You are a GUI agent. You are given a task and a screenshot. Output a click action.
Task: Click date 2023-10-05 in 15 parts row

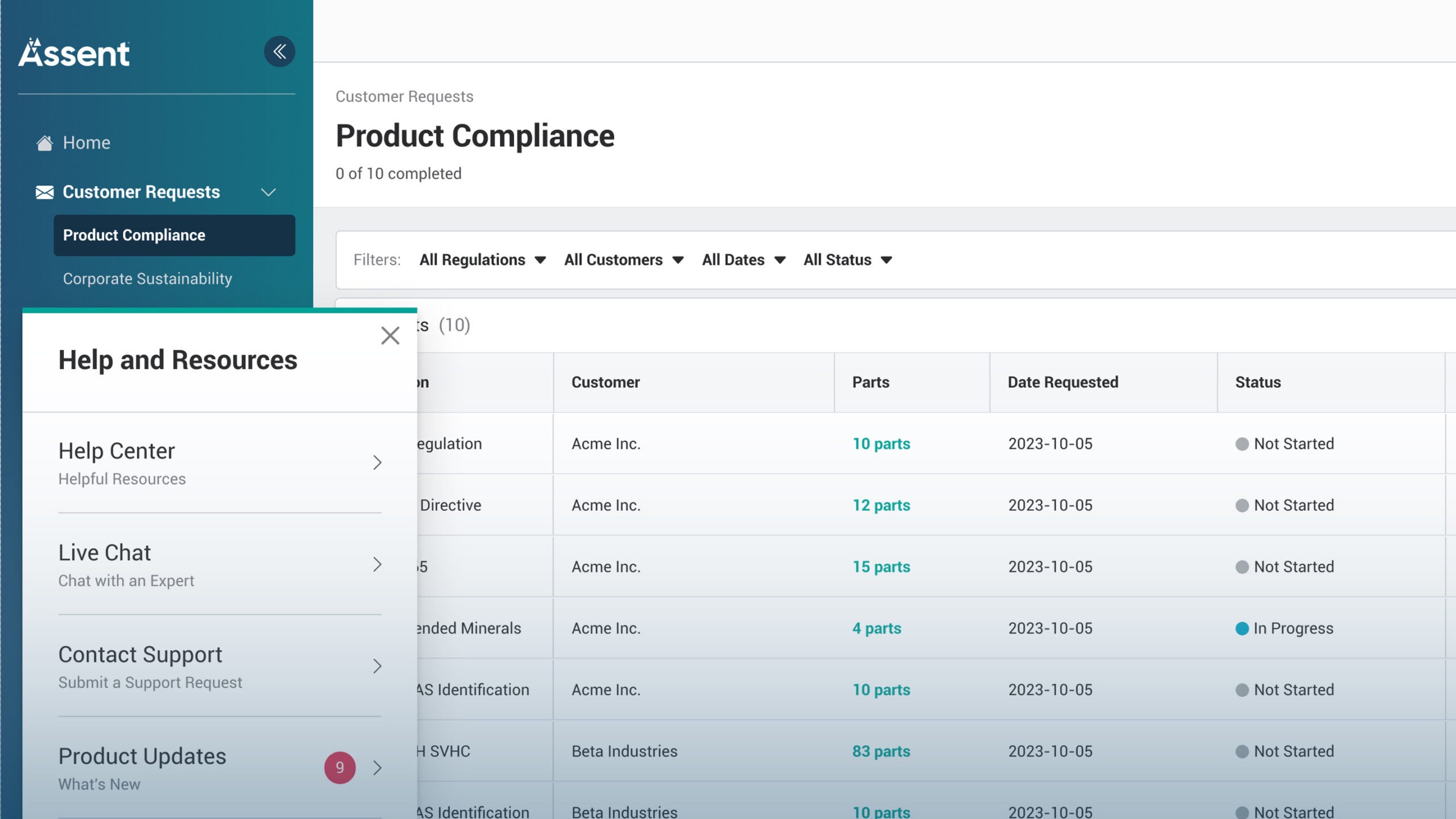pos(1050,566)
